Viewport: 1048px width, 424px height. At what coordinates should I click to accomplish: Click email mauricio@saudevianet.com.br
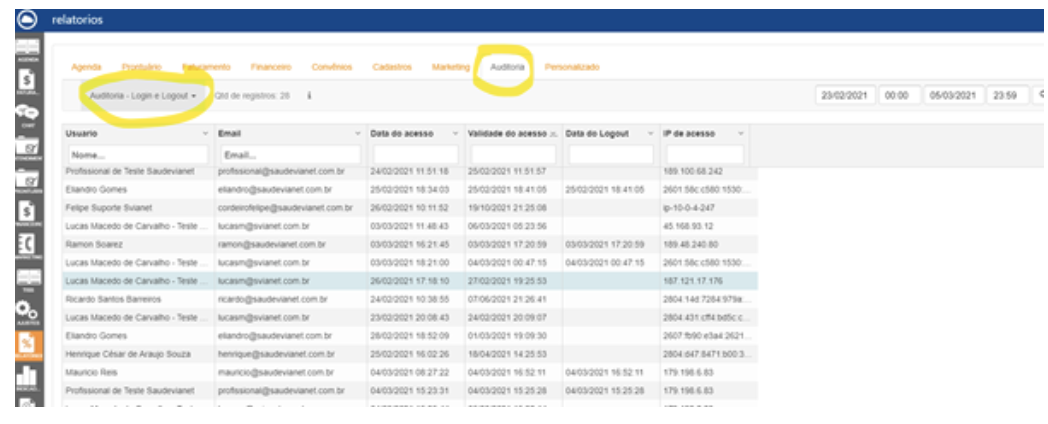pyautogui.click(x=276, y=372)
